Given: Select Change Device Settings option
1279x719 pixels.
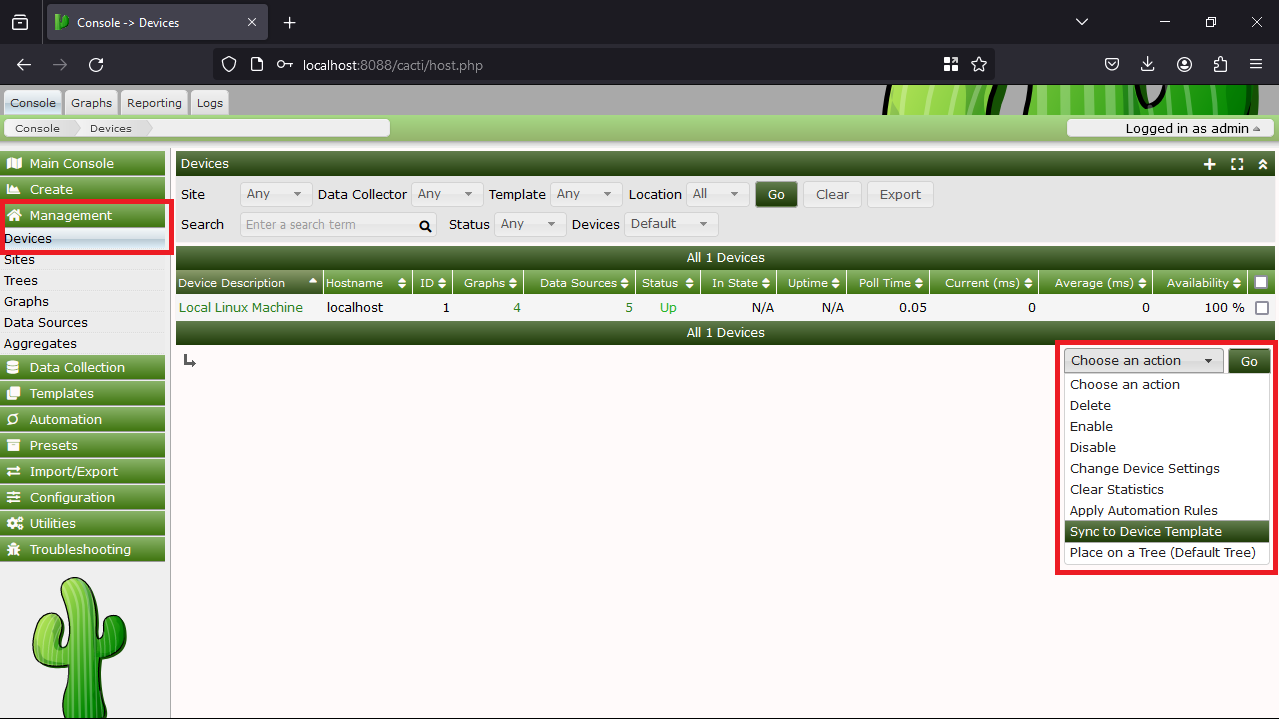Looking at the screenshot, I should [x=1167, y=468].
